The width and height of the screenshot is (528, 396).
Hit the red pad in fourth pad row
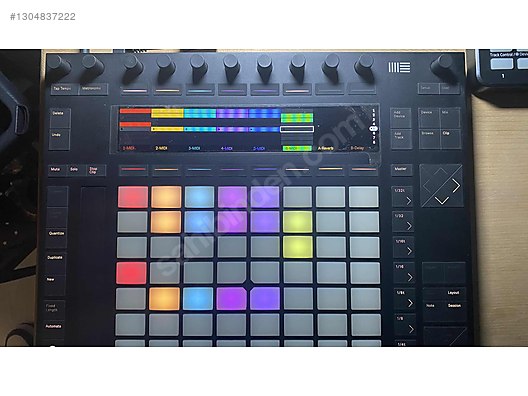tap(132, 273)
